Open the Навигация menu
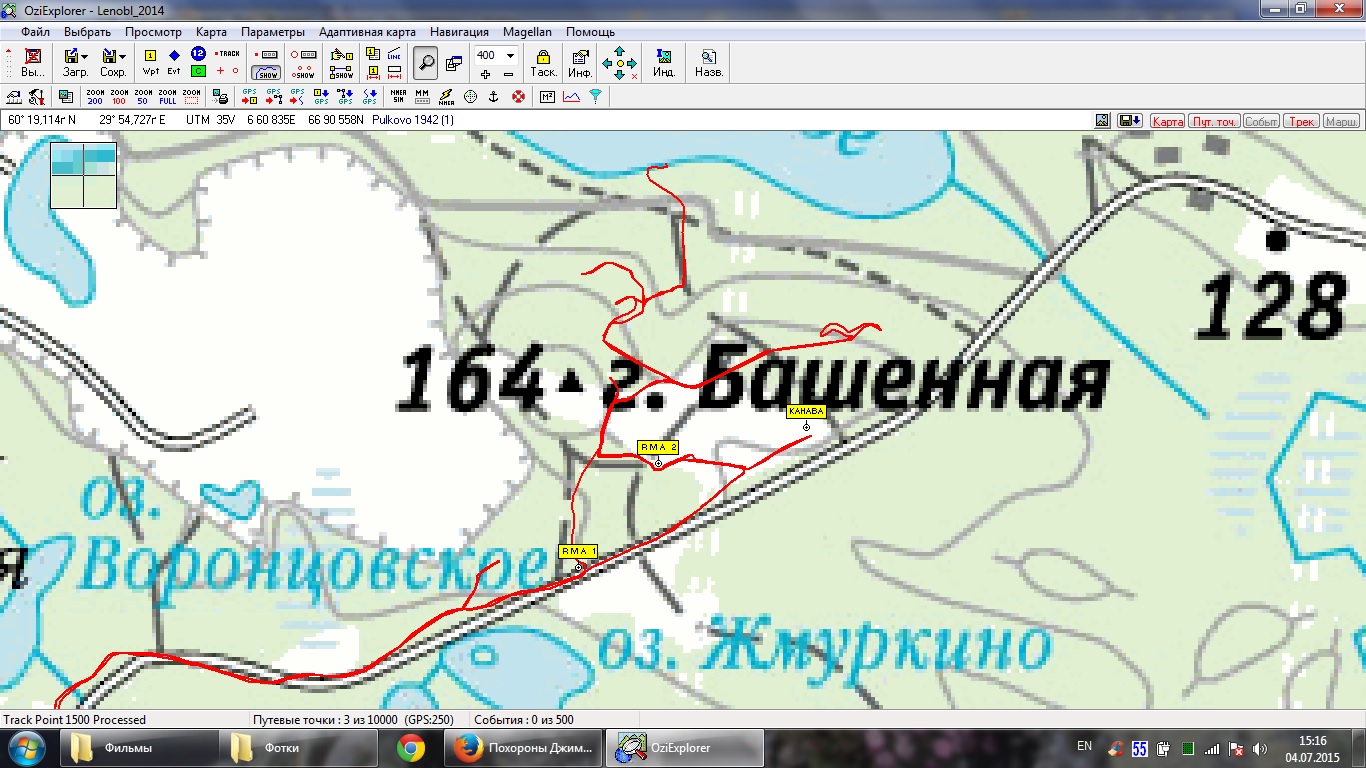Viewport: 1366px width, 768px height. 459,32
